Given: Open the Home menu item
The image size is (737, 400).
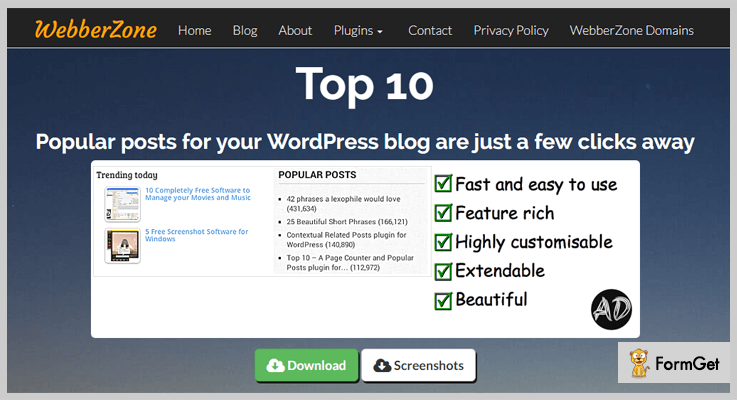Looking at the screenshot, I should [195, 31].
